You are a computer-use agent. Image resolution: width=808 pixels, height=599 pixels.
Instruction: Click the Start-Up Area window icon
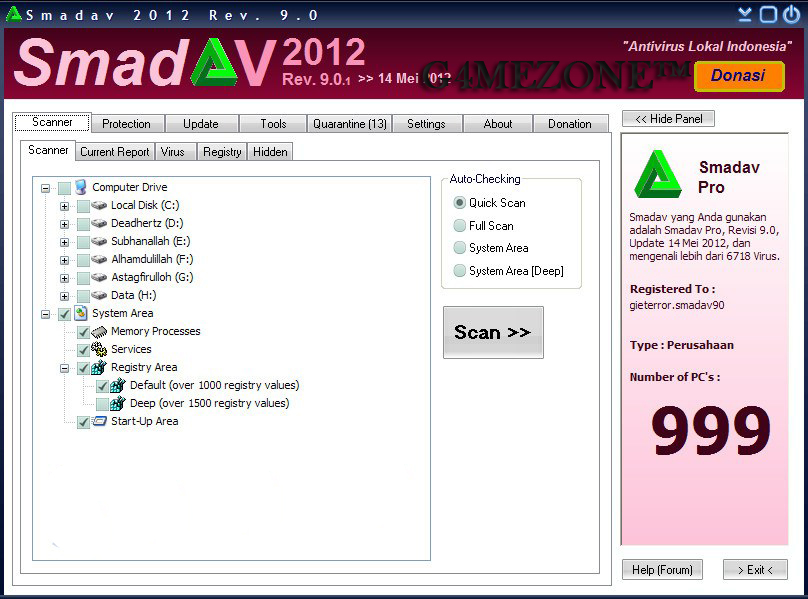(99, 421)
